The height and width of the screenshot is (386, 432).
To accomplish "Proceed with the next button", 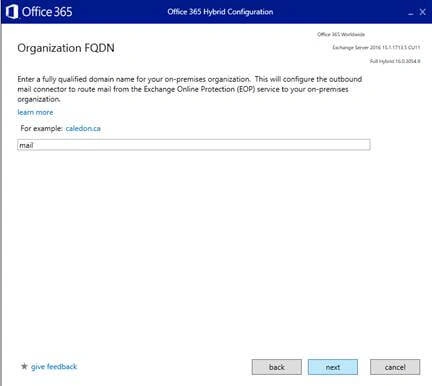I will (333, 367).
